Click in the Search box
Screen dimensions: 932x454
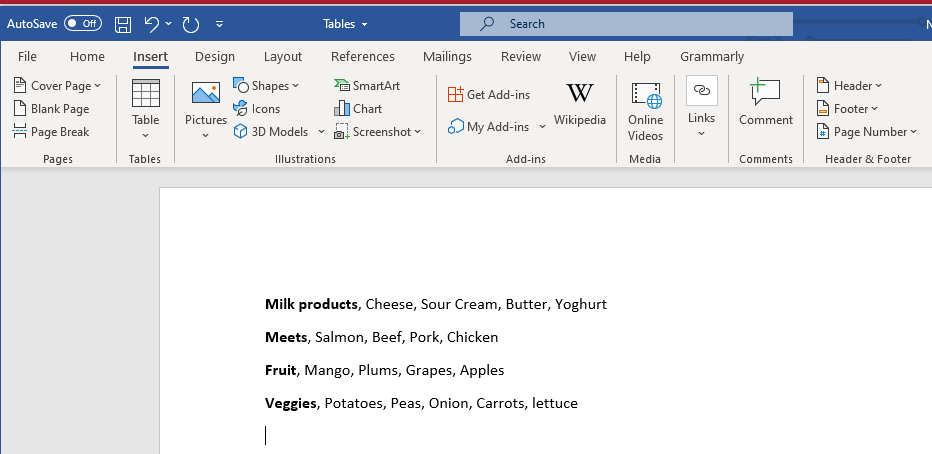tap(626, 23)
